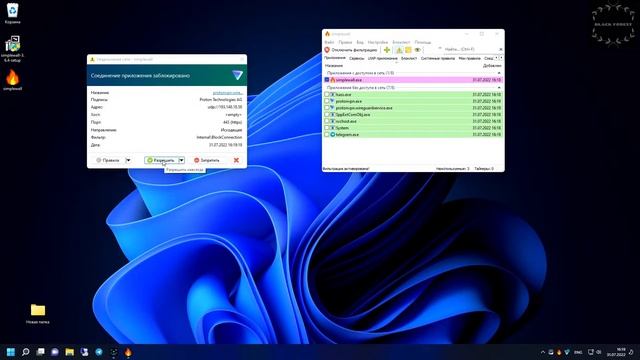Viewport: 640px width, 360px height.
Task: Open the 'Помощь' menu in simplewall
Action: (422, 42)
